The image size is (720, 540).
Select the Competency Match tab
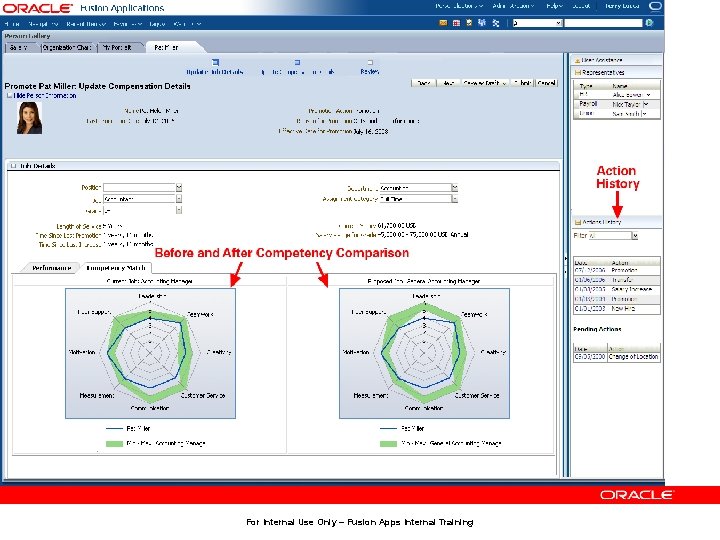pos(116,268)
